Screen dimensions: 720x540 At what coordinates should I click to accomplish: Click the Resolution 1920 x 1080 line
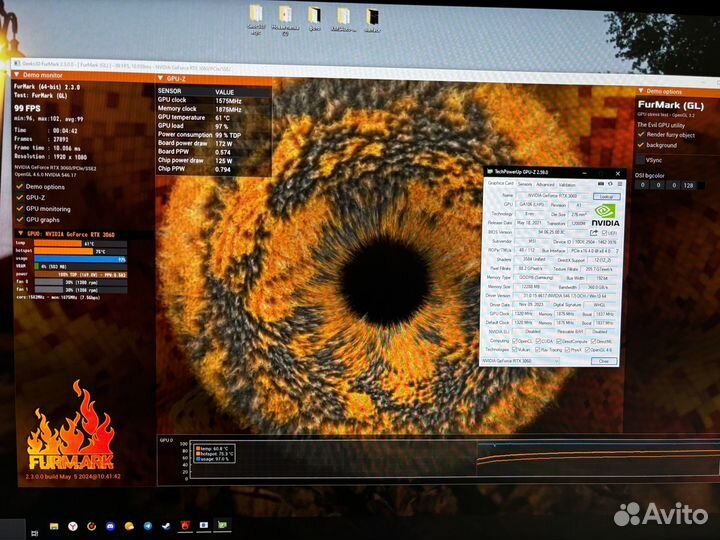click(x=51, y=157)
